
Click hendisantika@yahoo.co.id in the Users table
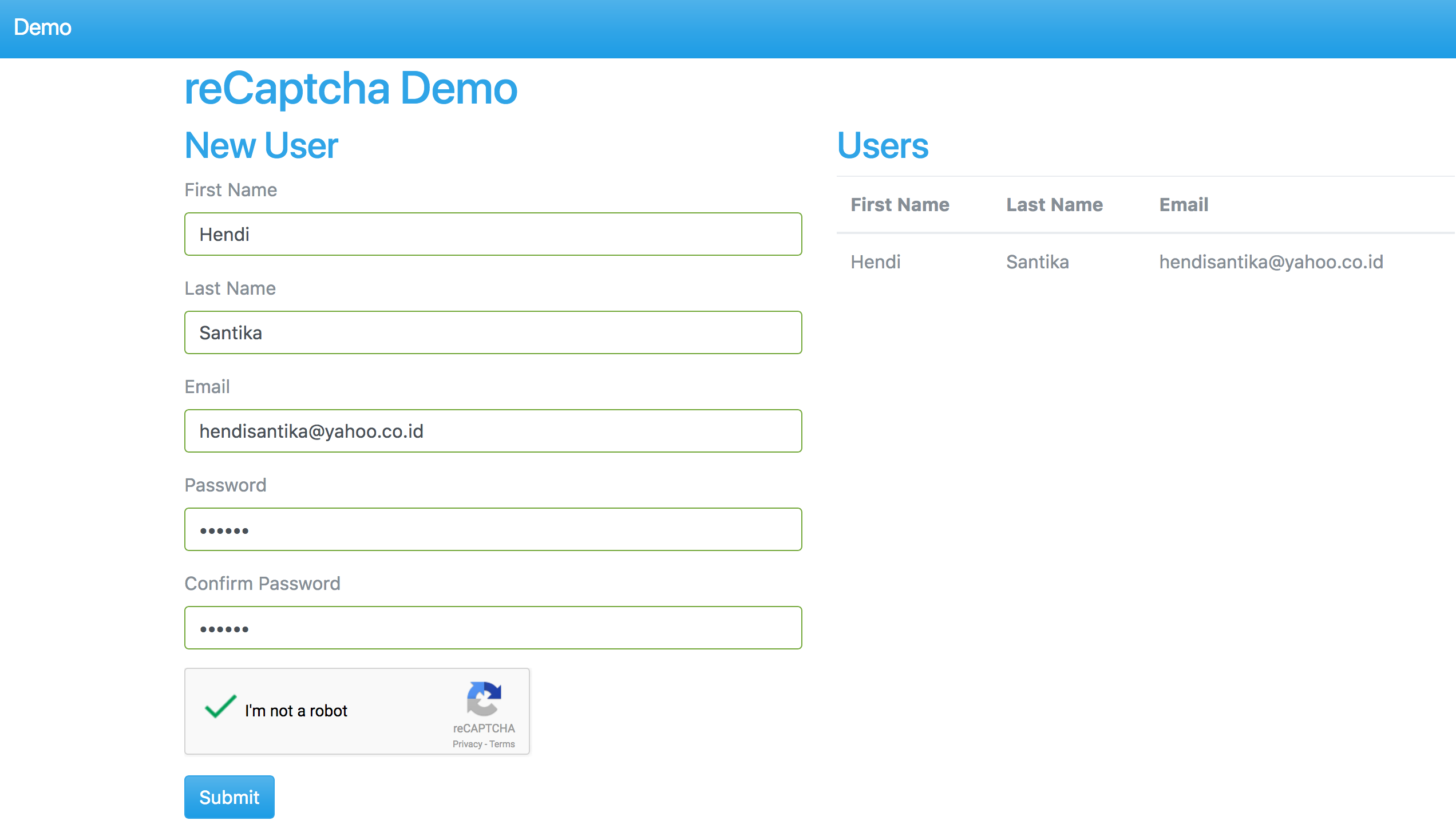1271,262
